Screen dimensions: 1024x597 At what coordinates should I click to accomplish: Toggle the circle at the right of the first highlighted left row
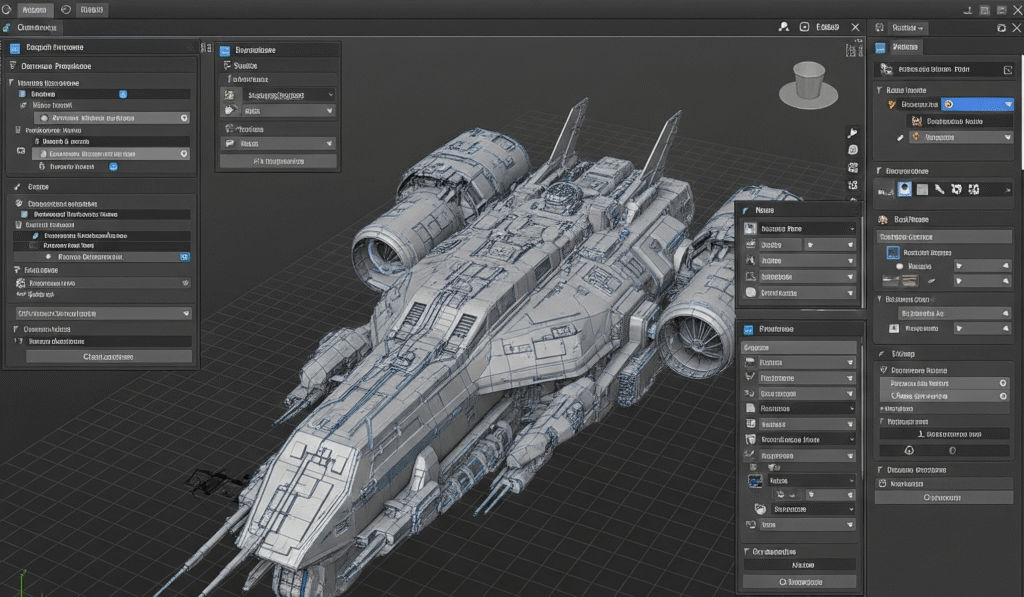click(x=184, y=118)
